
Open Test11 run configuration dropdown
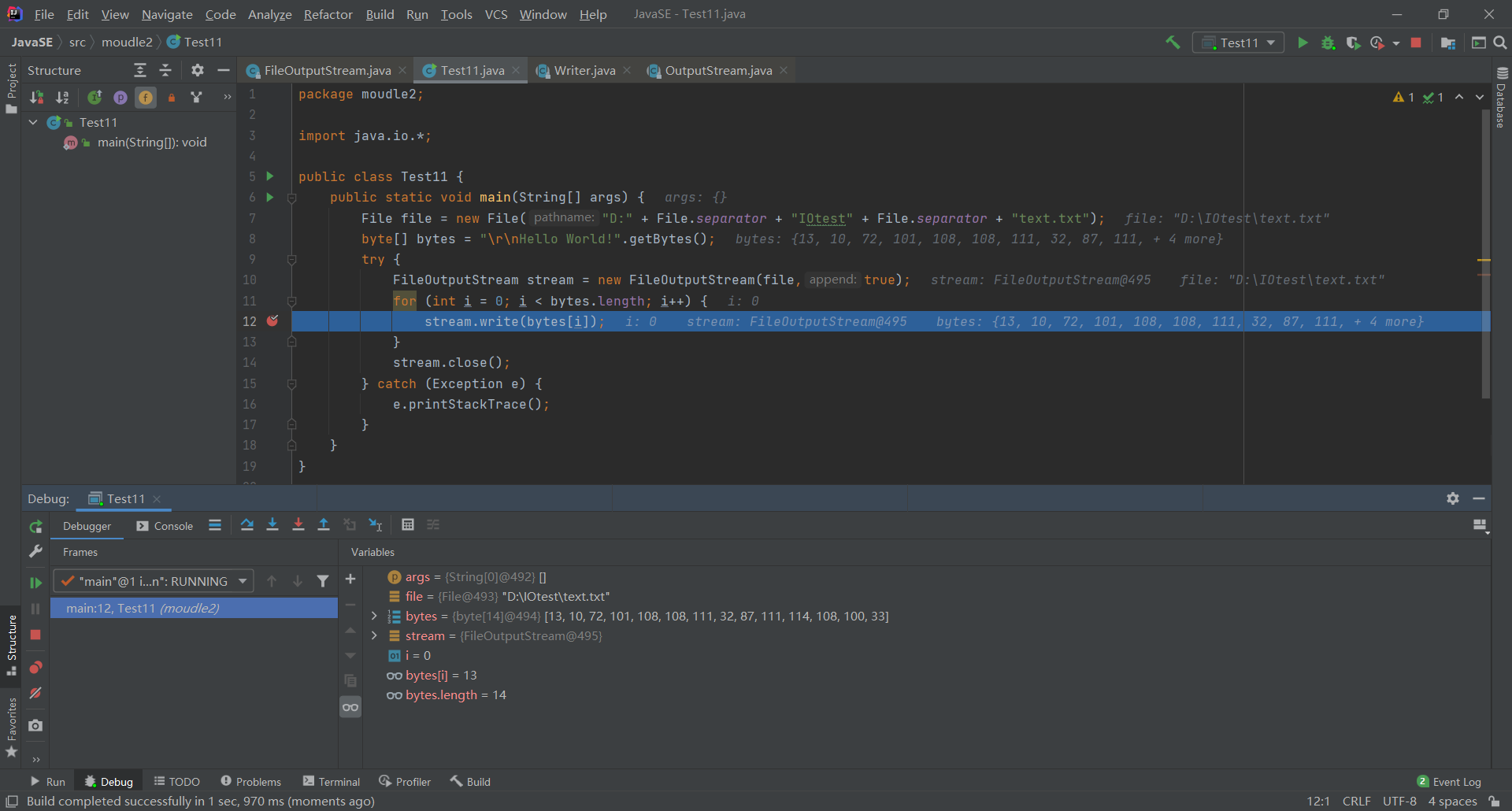click(1238, 43)
